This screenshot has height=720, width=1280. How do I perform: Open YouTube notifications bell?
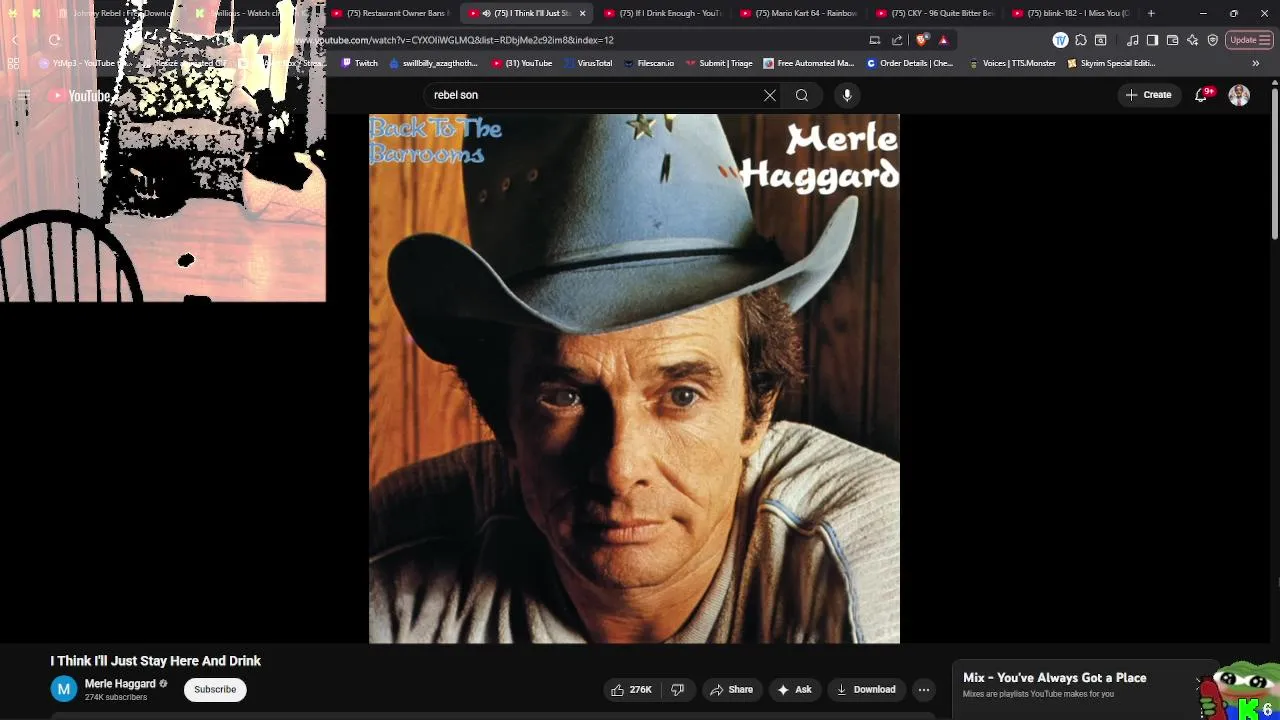pos(1202,95)
